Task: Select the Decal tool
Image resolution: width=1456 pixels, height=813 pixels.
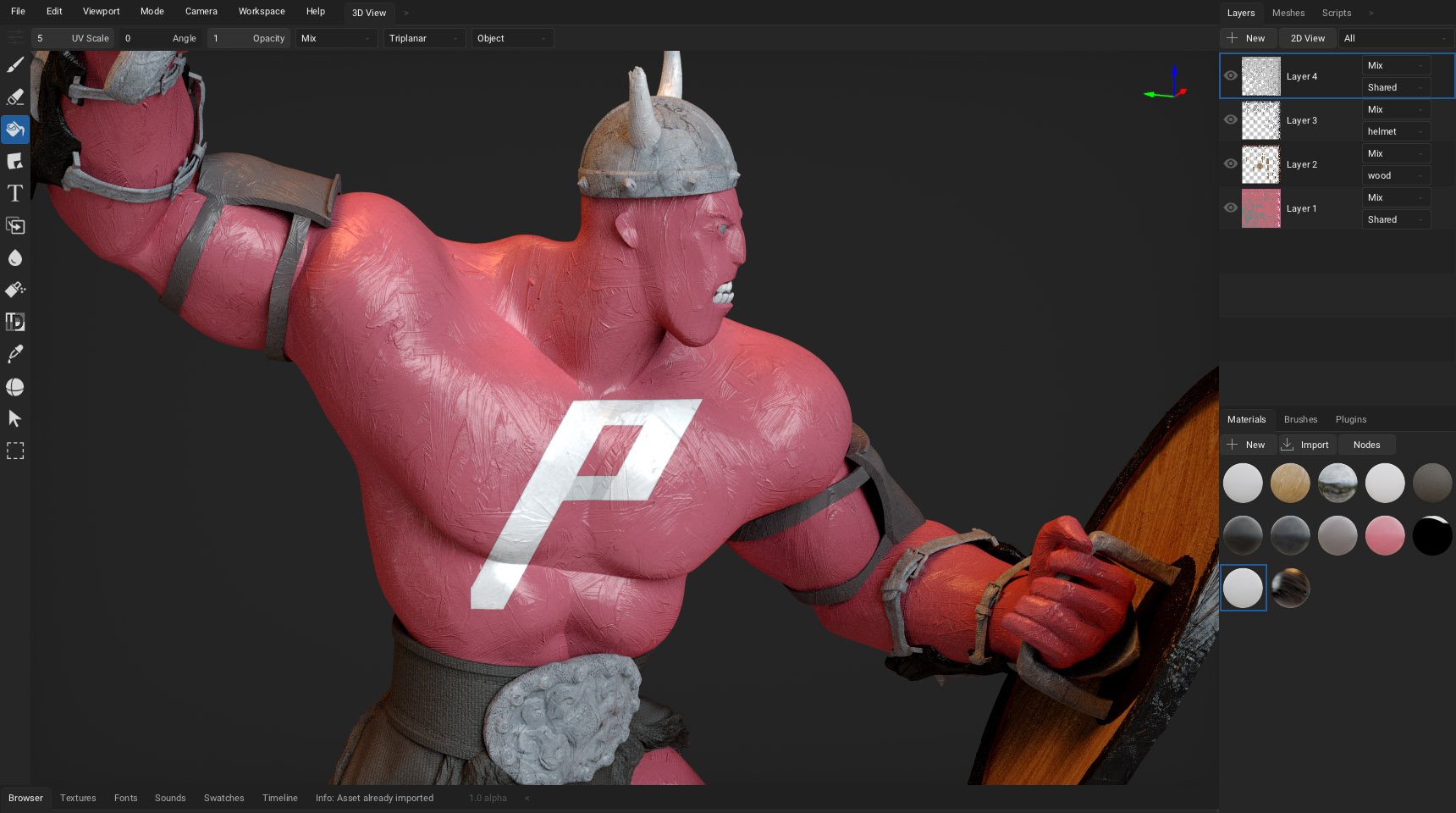Action: coord(15,162)
